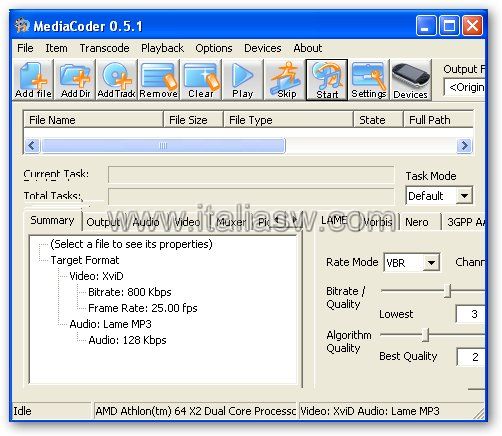Sort by the File Type column header
Screen dimensions: 502x436
coord(288,120)
